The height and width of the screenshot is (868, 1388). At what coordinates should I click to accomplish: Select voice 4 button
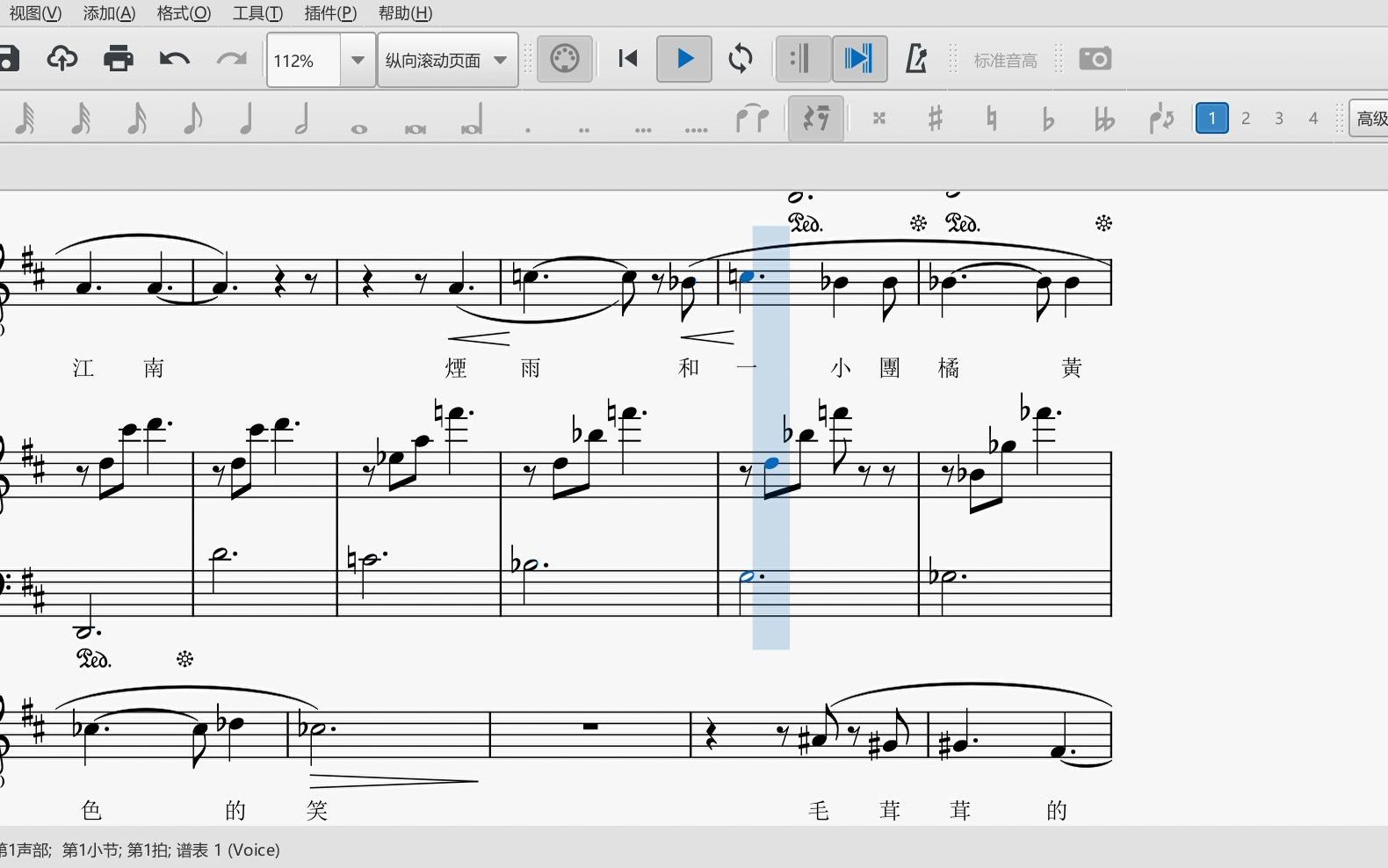click(1313, 118)
